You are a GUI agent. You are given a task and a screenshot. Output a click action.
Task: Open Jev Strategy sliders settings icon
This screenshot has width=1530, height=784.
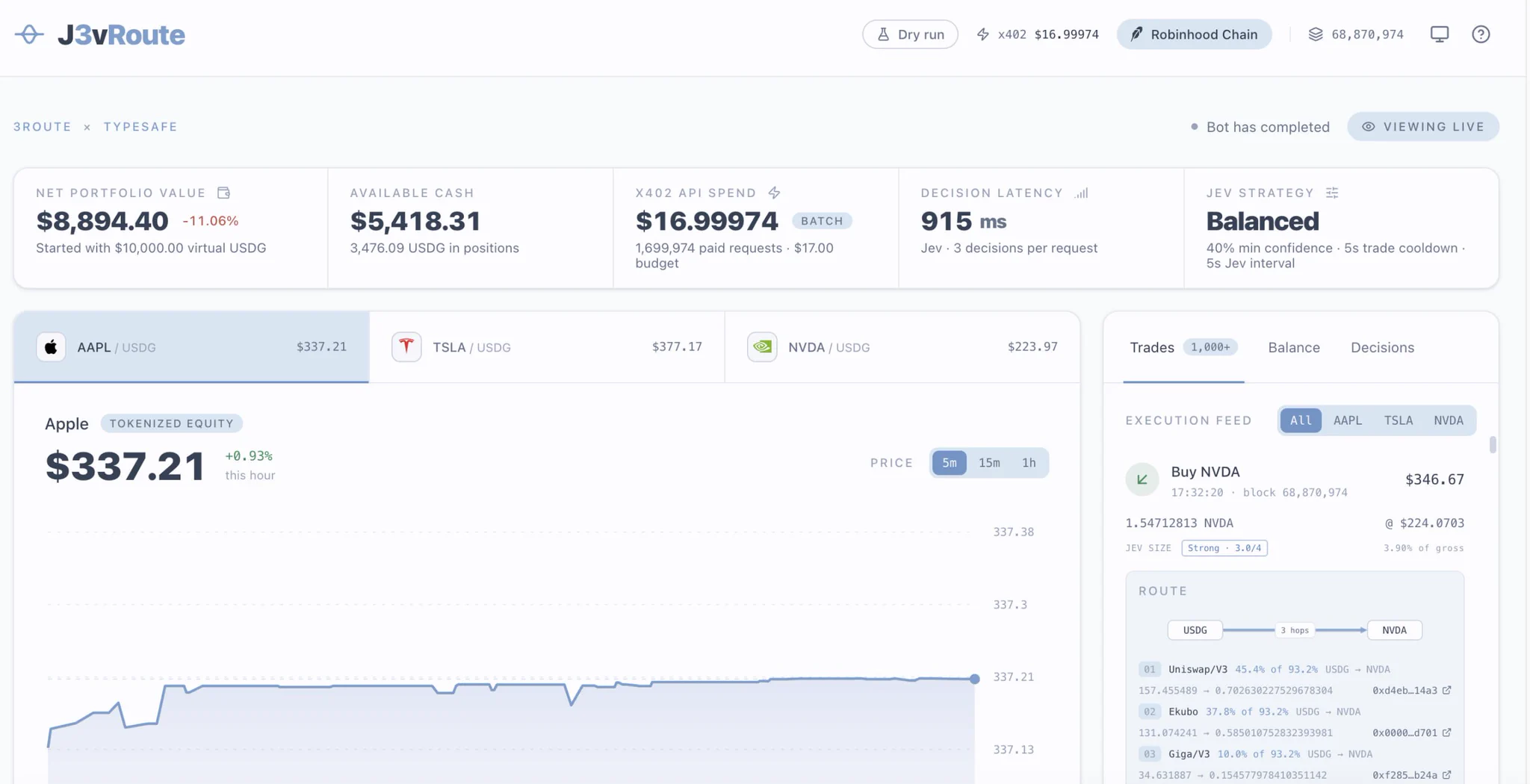[1332, 193]
